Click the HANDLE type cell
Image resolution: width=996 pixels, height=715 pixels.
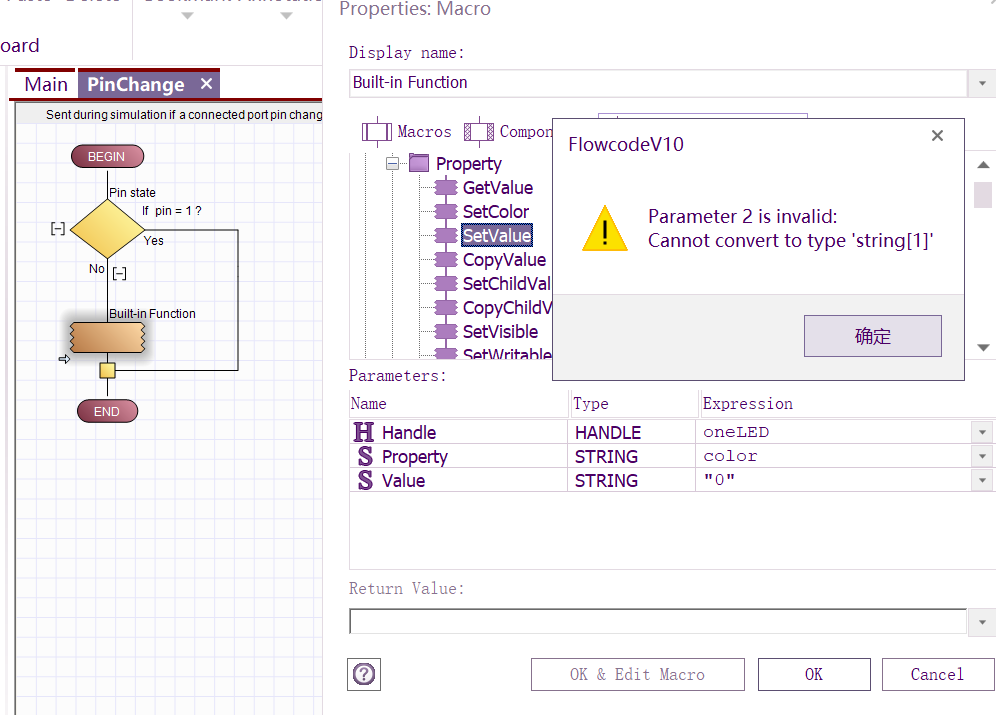coord(631,432)
